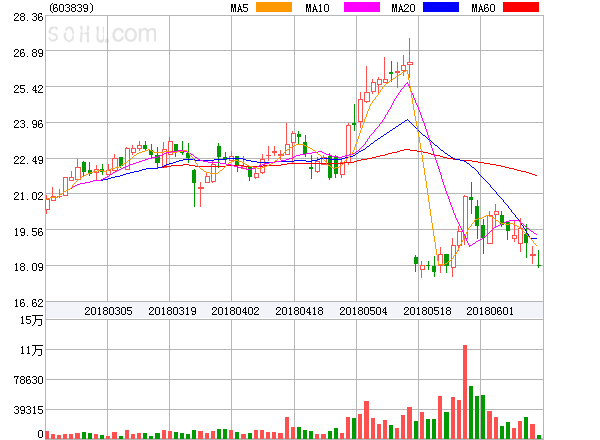Click the 20180319 date label
600x440 pixels.
pos(172,311)
